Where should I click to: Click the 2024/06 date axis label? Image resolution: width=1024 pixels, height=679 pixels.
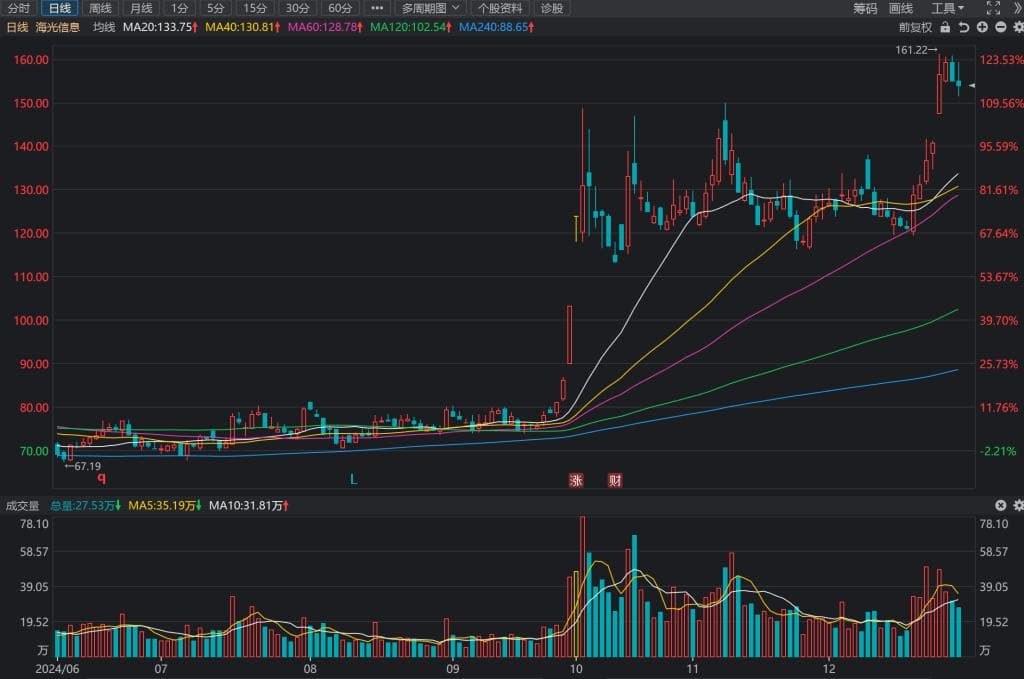(x=57, y=669)
